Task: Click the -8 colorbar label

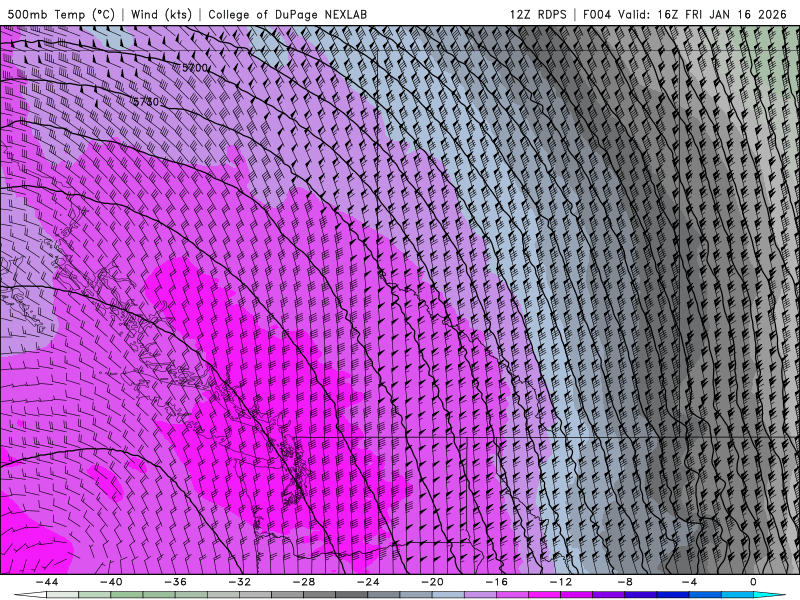Action: point(625,582)
